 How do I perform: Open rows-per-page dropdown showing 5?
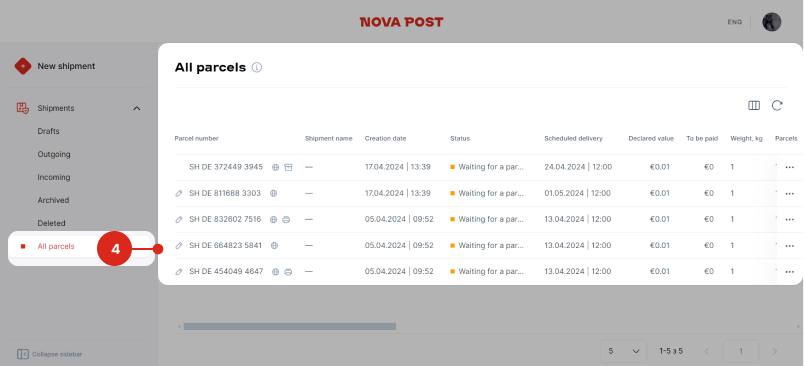click(624, 351)
